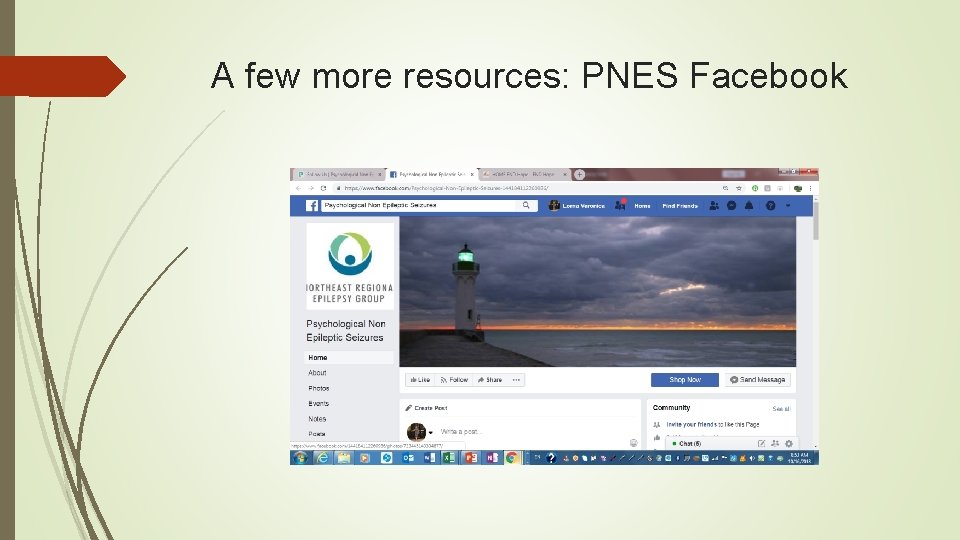The height and width of the screenshot is (540, 960).
Task: Click the Home link in Facebook header
Action: pos(642,206)
